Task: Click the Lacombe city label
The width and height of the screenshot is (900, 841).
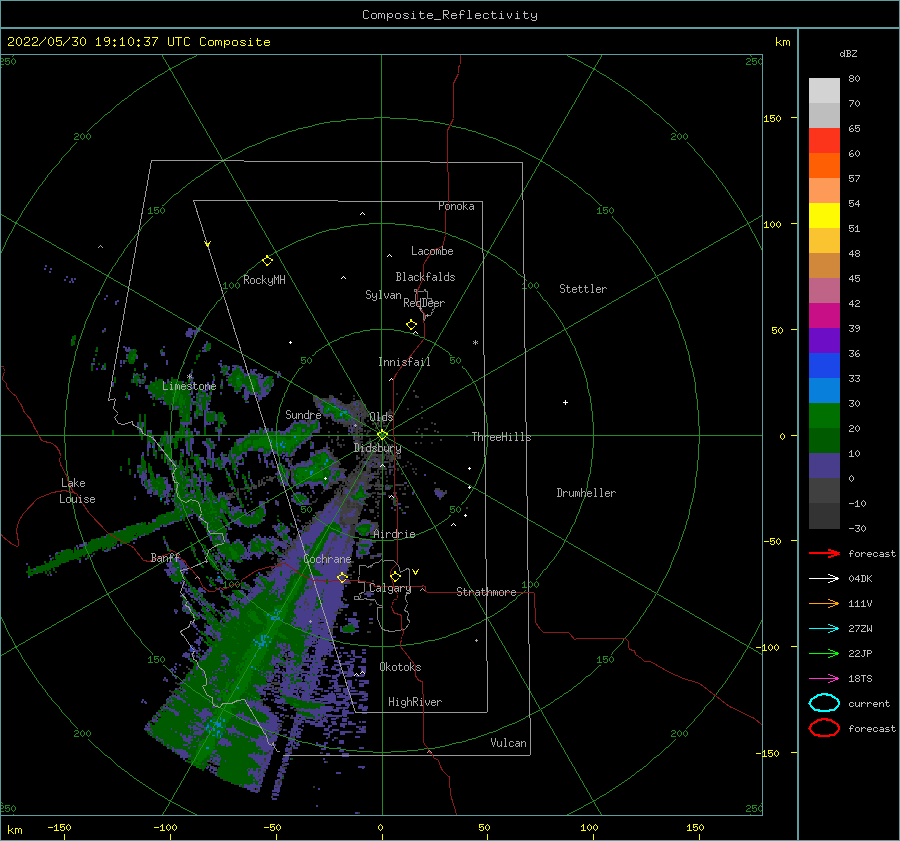Action: coord(432,251)
